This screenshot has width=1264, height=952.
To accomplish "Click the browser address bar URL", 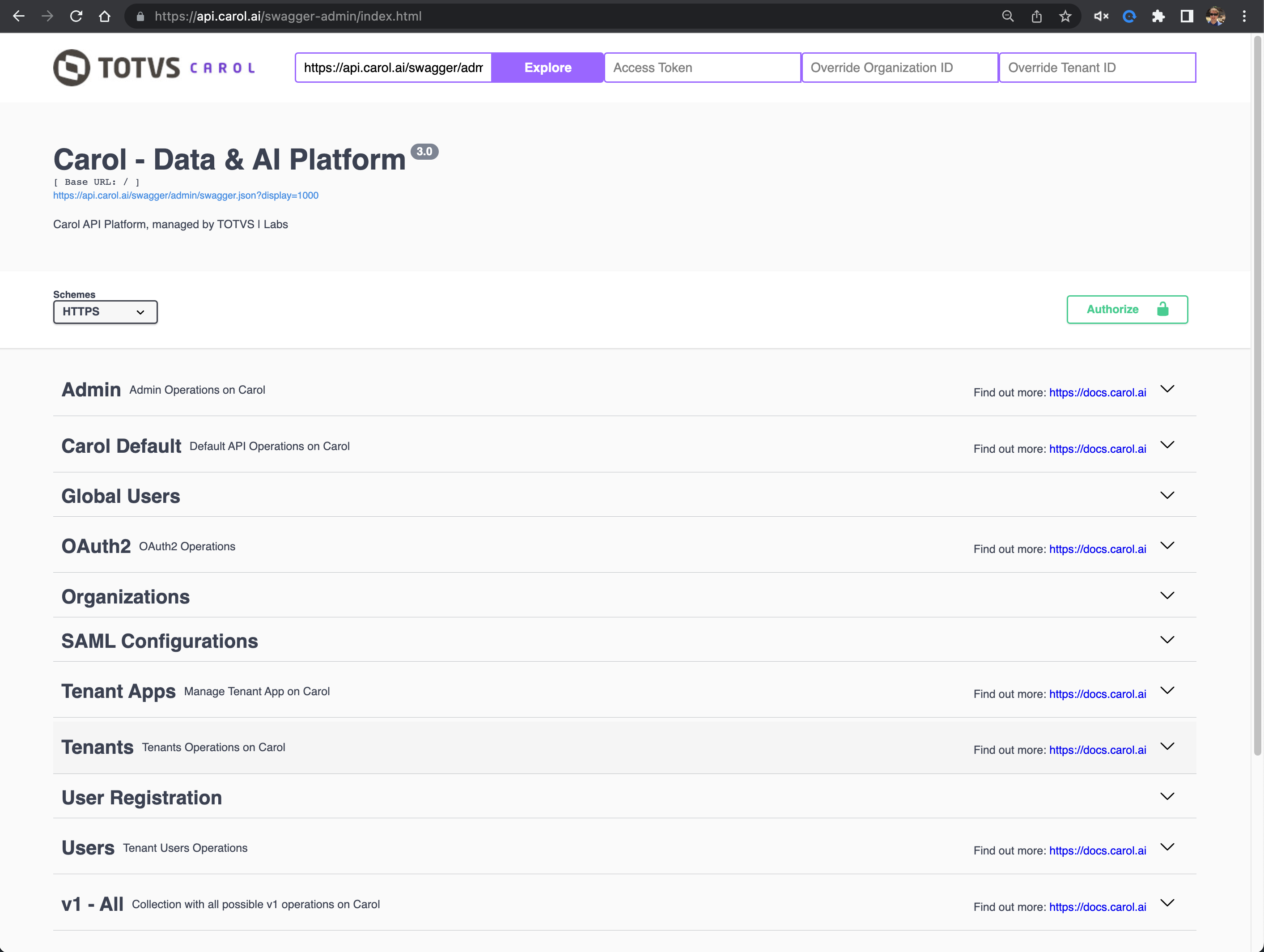I will (x=288, y=17).
